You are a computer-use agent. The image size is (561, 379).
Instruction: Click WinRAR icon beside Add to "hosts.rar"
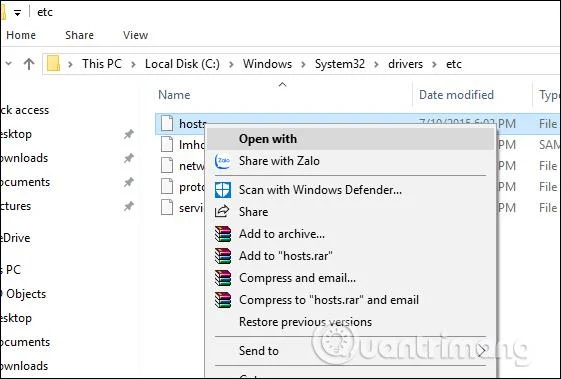[223, 256]
